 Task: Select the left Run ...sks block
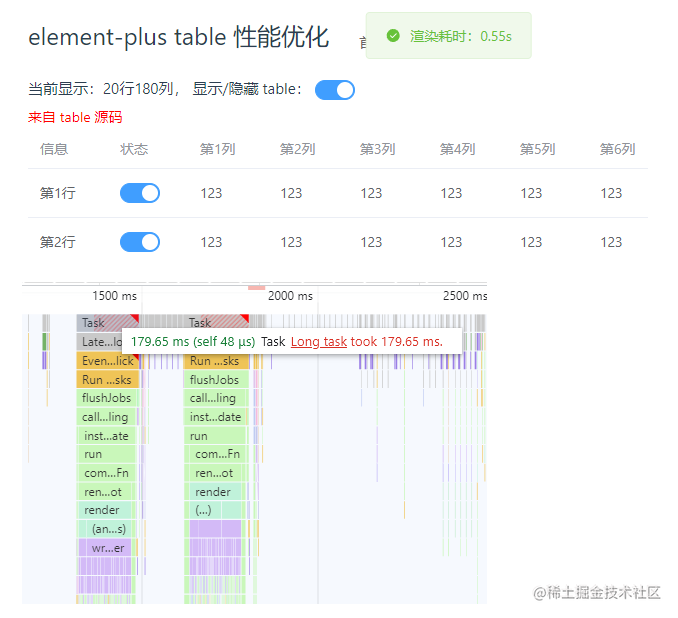coord(108,380)
